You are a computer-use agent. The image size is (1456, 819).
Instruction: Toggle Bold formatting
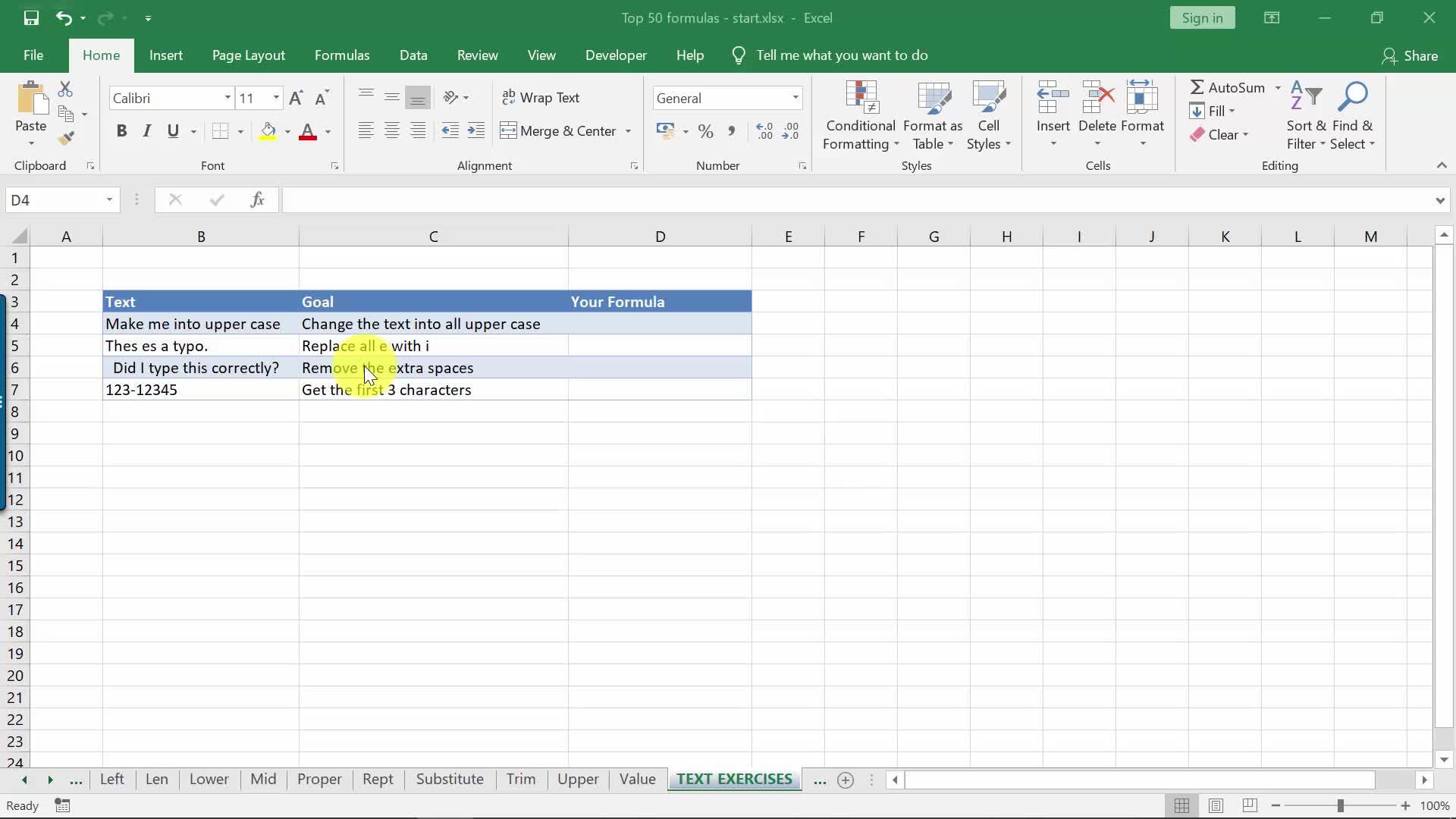(x=121, y=130)
